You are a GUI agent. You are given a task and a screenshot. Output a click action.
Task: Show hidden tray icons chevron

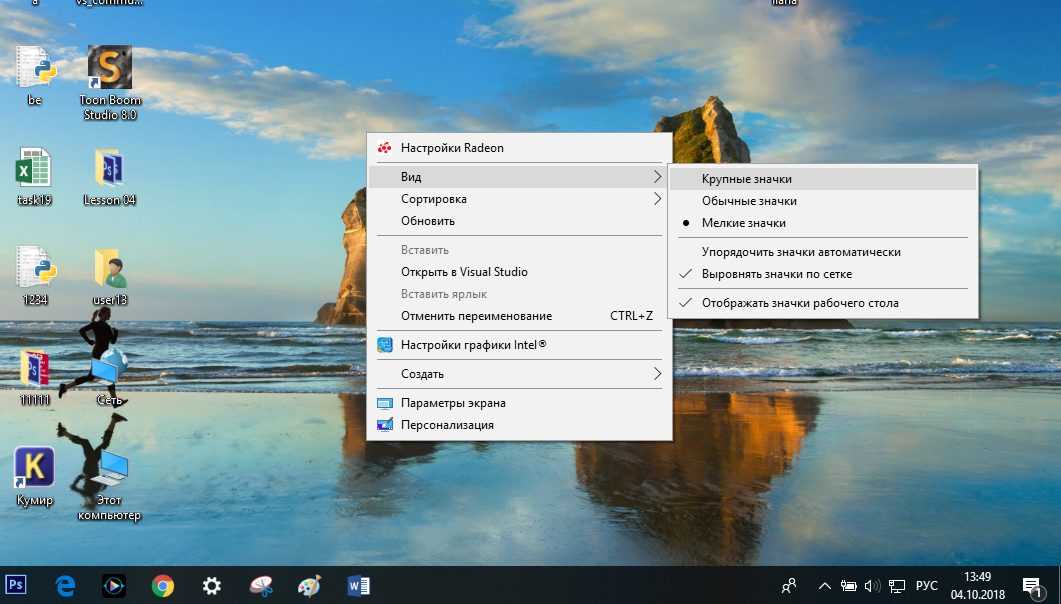click(x=824, y=586)
